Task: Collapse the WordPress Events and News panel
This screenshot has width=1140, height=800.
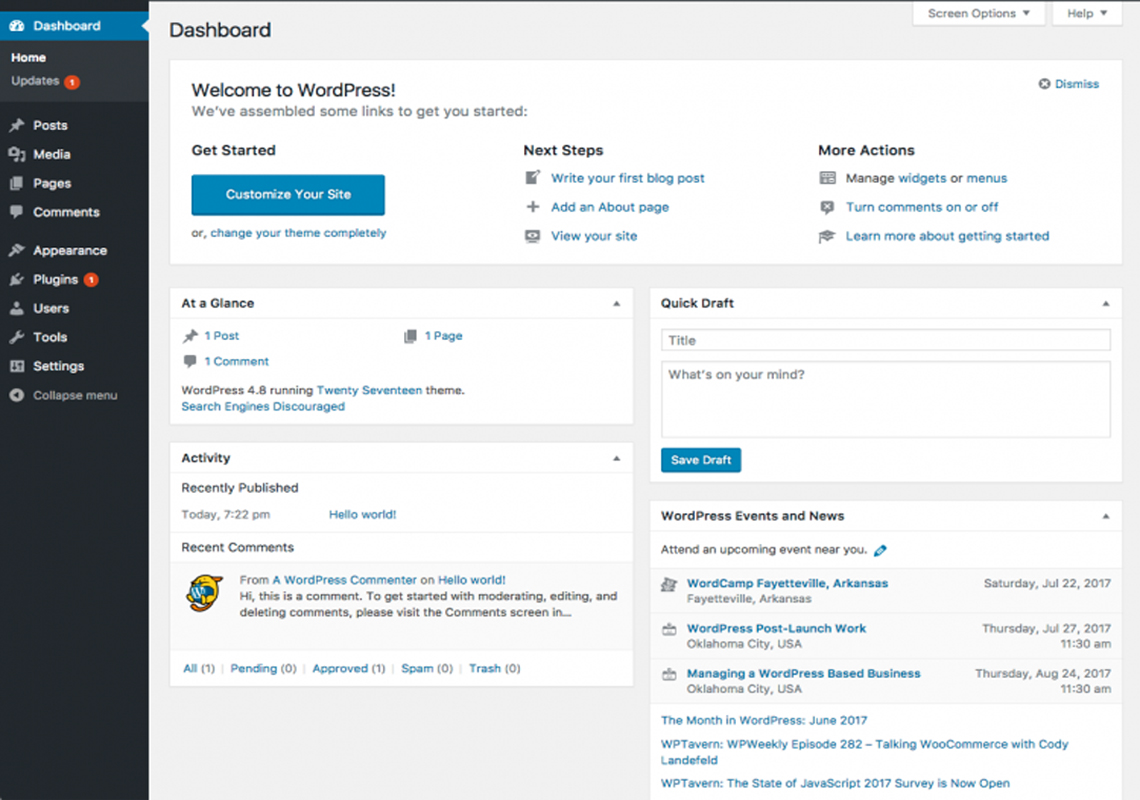Action: tap(1106, 516)
